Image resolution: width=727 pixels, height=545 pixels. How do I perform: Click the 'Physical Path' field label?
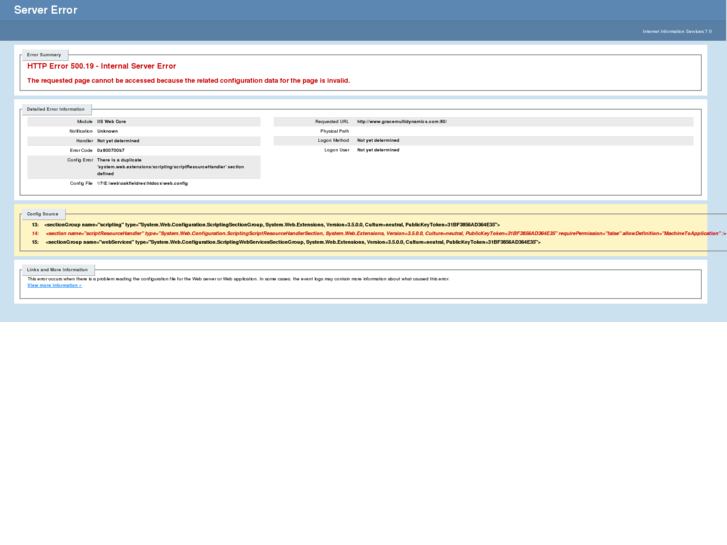coord(334,131)
